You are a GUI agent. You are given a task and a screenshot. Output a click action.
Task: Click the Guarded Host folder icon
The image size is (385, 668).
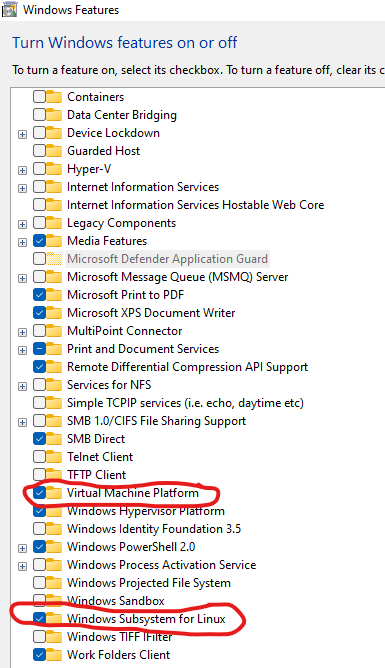54,151
